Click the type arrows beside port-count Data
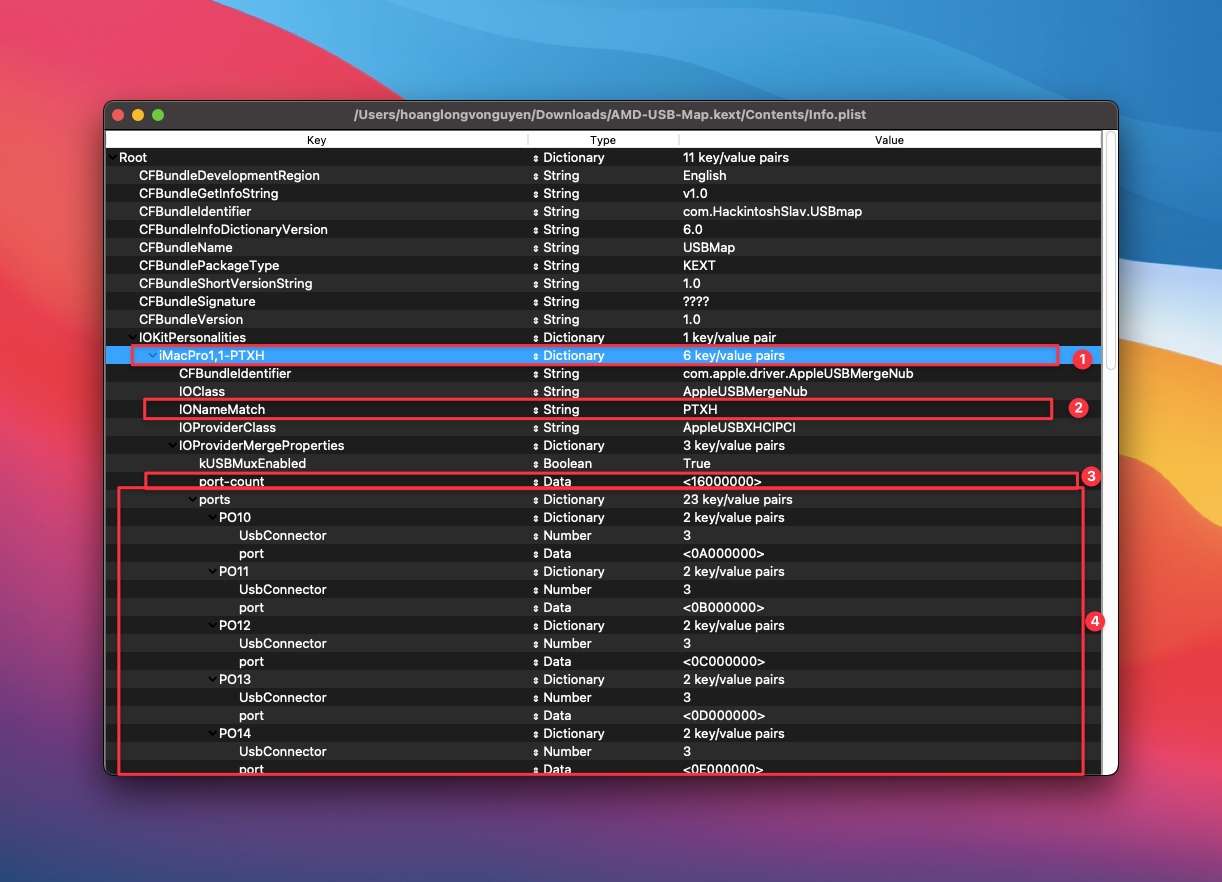Screen dimensions: 1222x882 tap(535, 482)
